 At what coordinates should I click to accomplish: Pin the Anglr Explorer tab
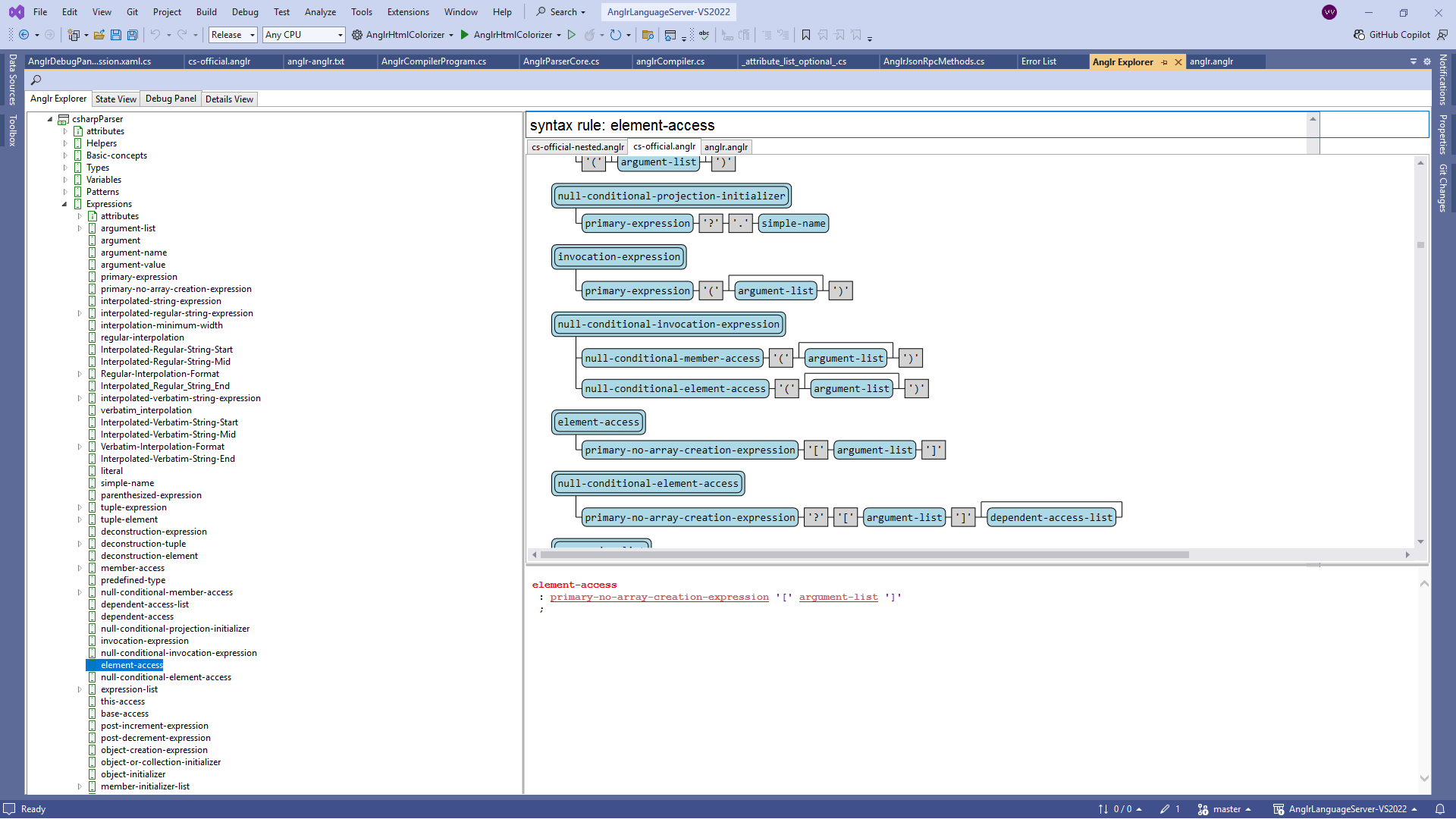[x=1164, y=62]
